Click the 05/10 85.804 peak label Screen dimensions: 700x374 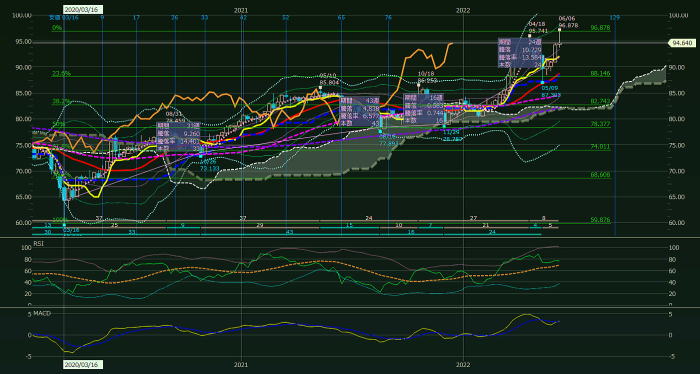coord(329,79)
